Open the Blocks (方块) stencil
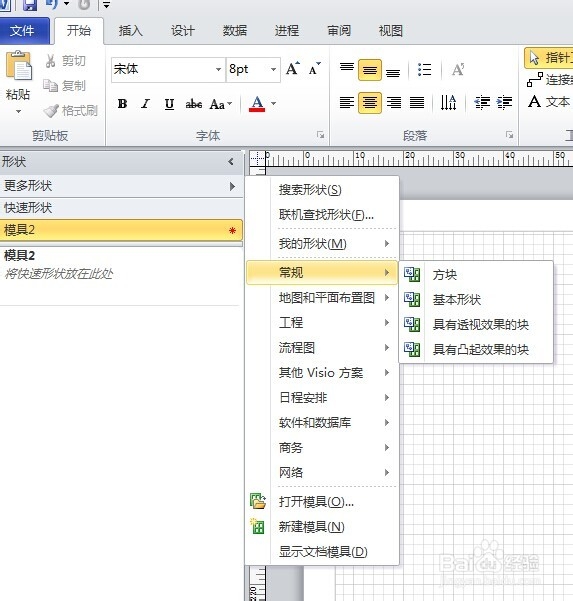This screenshot has height=601, width=573. 476,274
